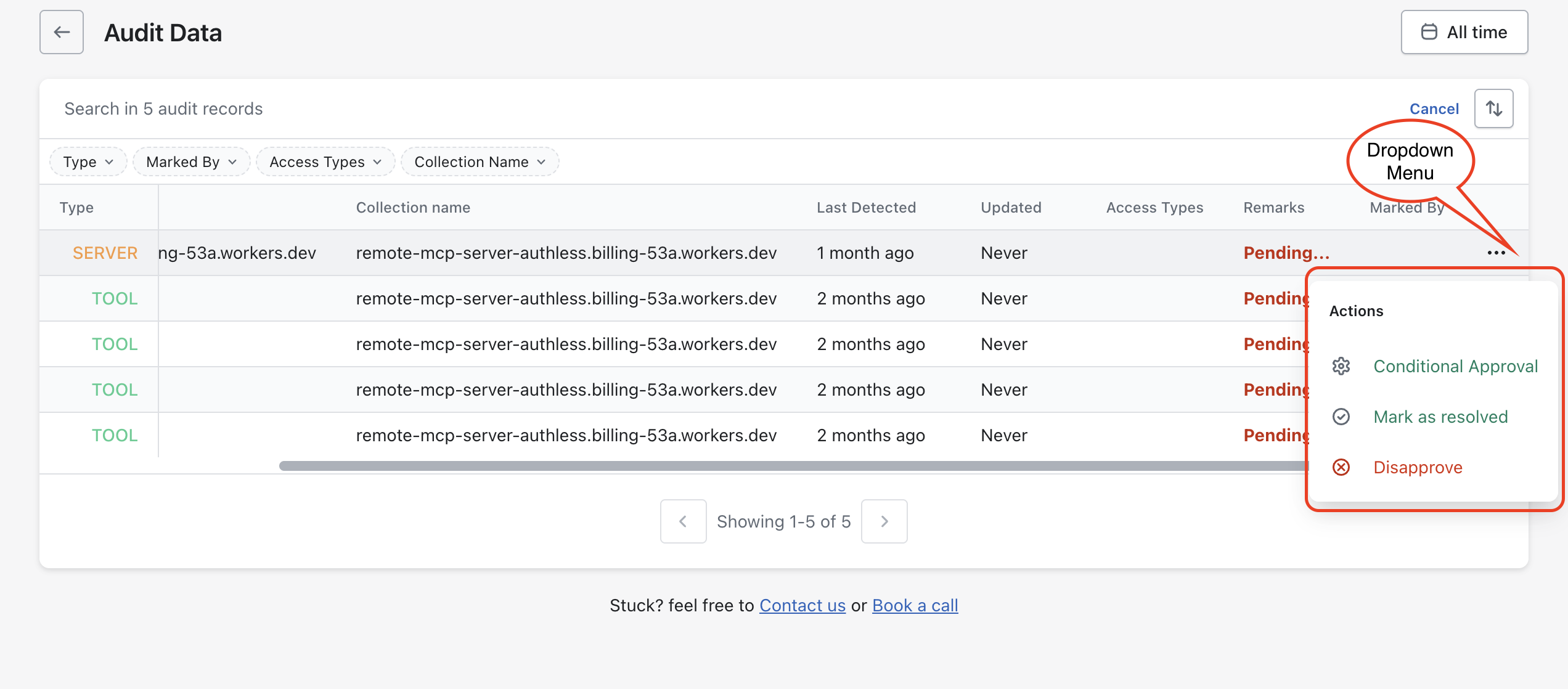Open the three-dots menu on SERVER row
Viewport: 1568px width, 689px height.
(1496, 253)
